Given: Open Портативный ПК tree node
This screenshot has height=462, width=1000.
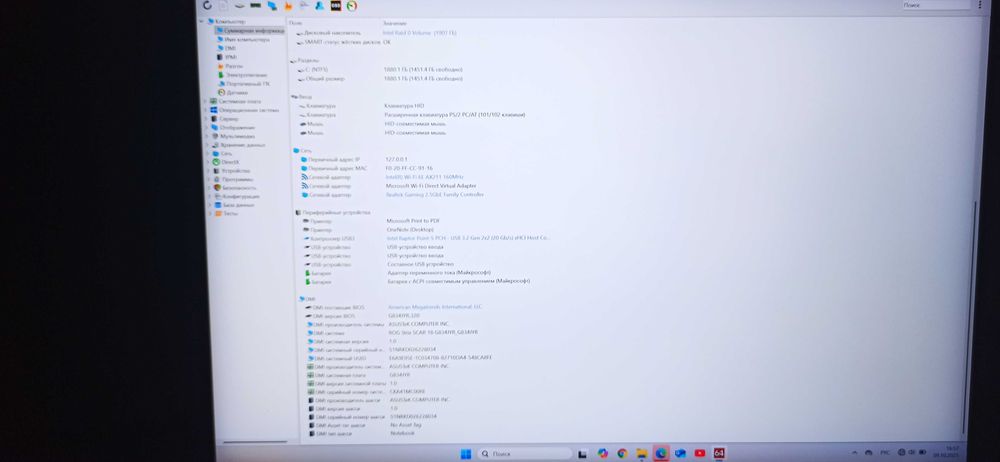Looking at the screenshot, I should [244, 84].
